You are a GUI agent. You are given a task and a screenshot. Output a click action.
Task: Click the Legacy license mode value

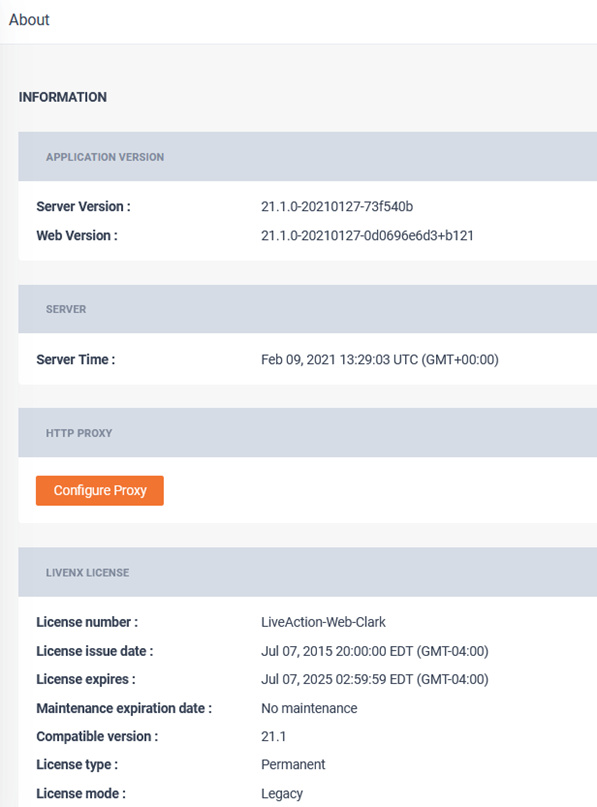pyautogui.click(x=282, y=794)
